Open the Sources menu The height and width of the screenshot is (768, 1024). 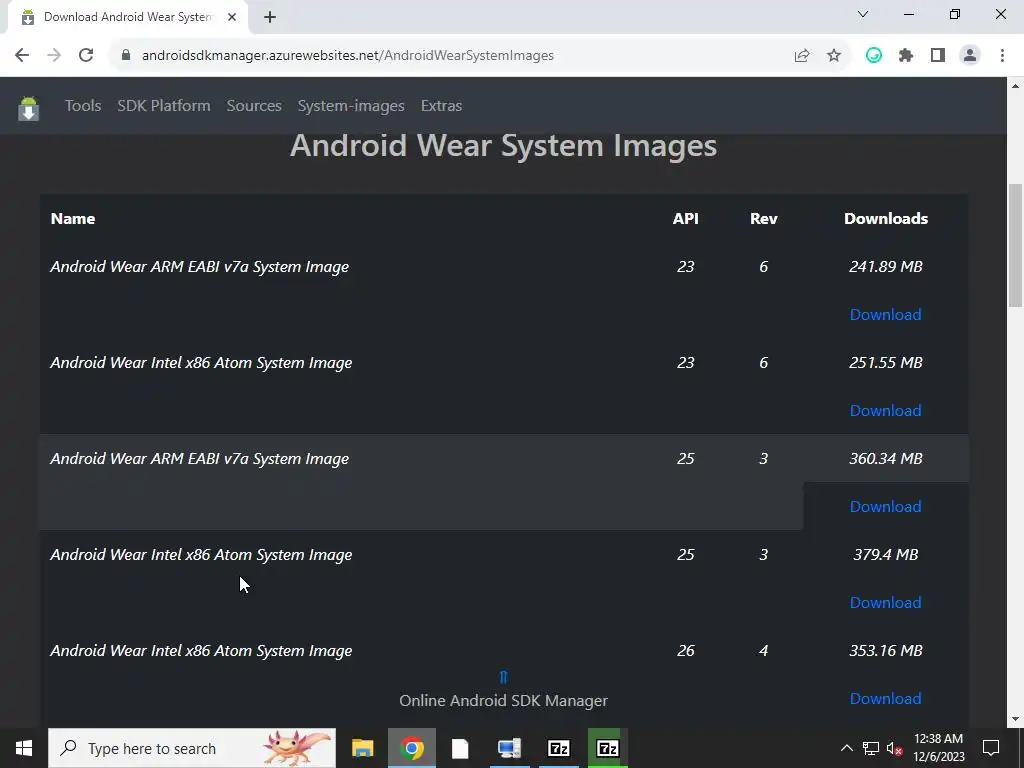tap(254, 106)
